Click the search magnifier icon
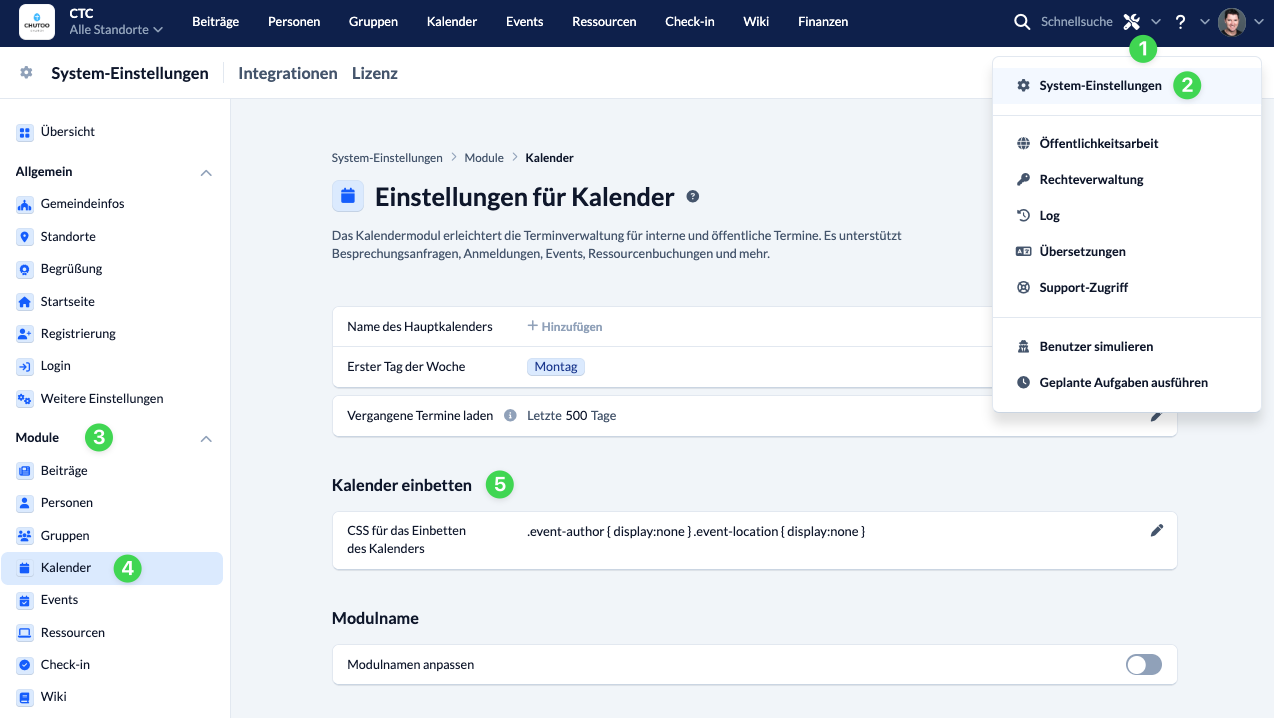Screen dimensions: 1274x718 [1021, 22]
